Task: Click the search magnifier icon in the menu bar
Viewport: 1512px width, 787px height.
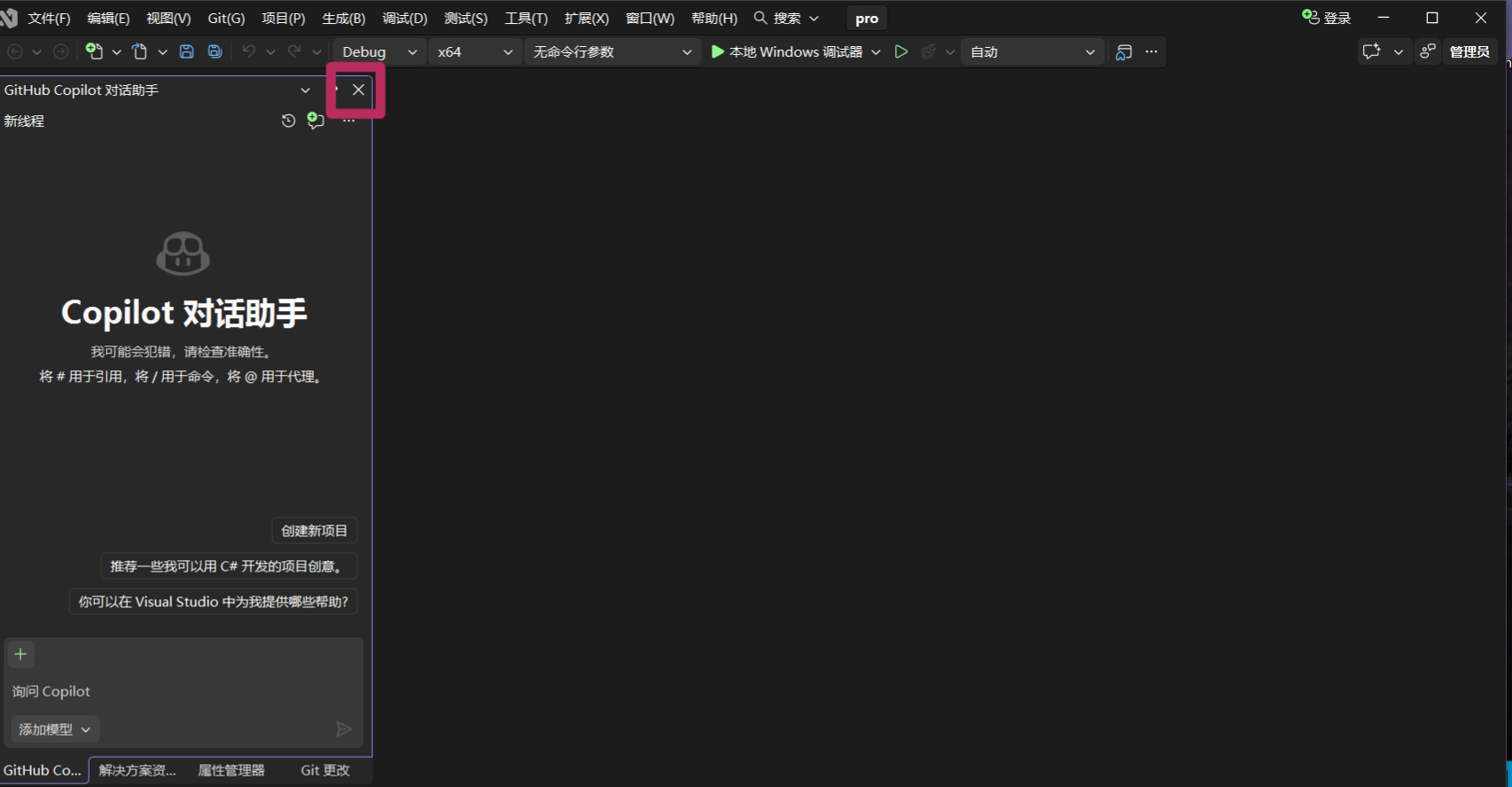Action: [760, 18]
